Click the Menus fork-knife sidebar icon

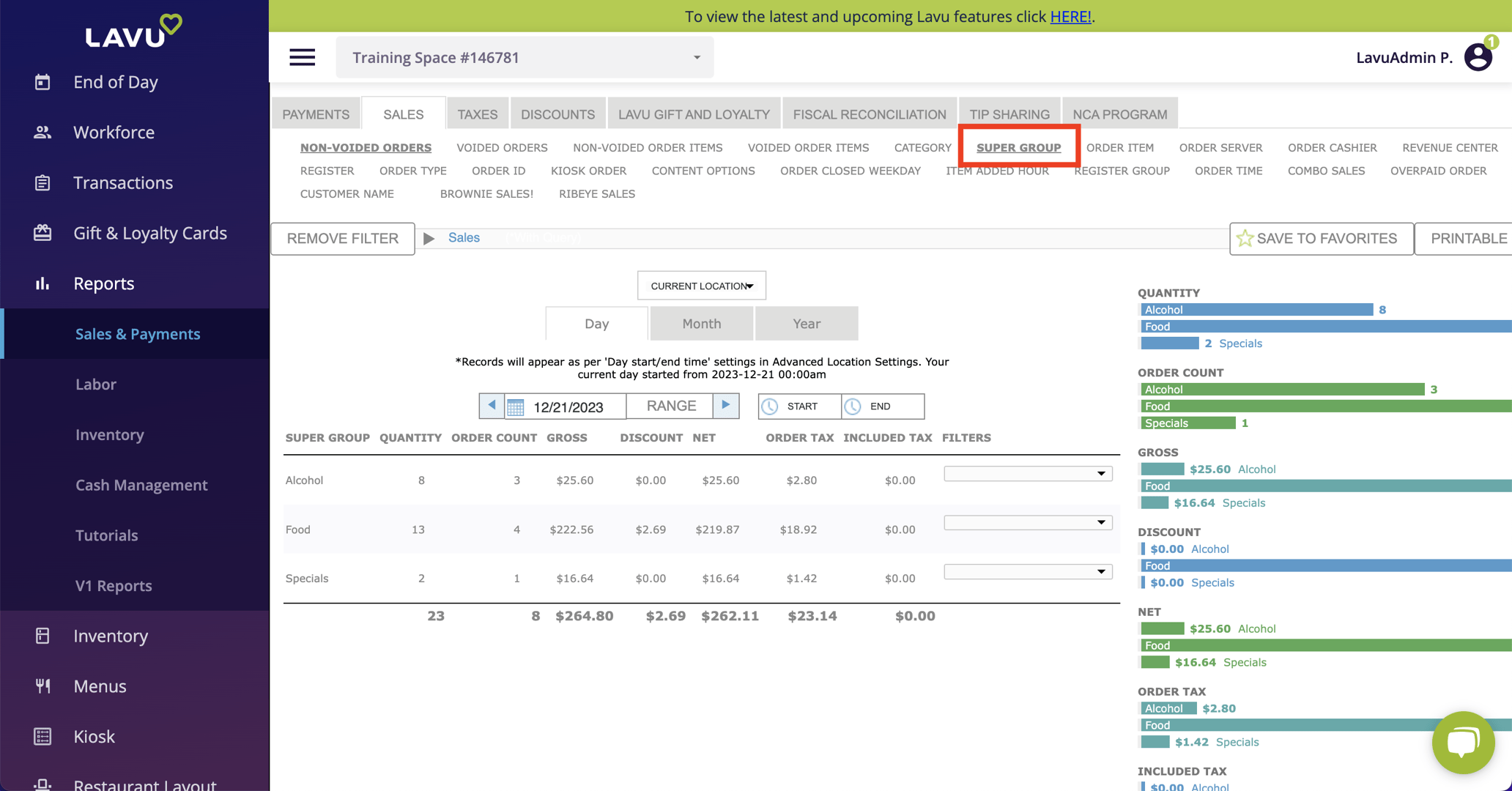(42, 686)
